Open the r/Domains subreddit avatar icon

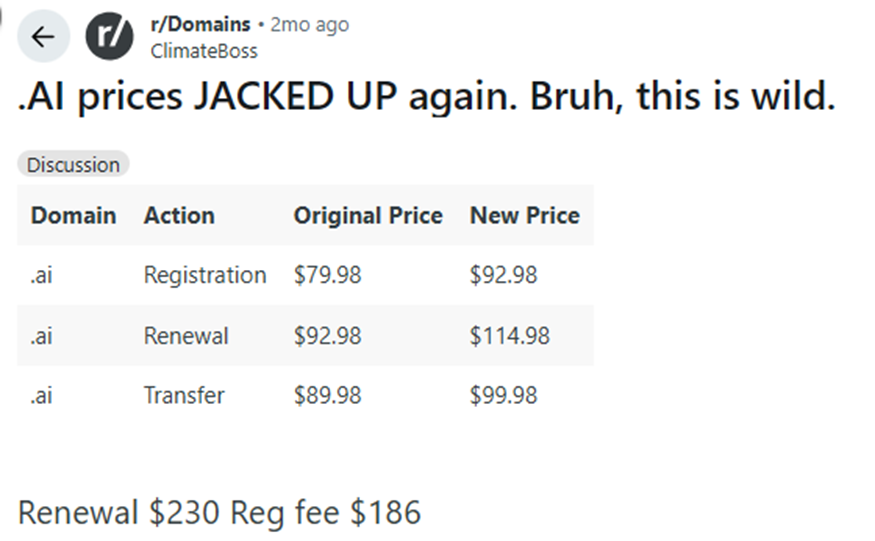click(109, 38)
